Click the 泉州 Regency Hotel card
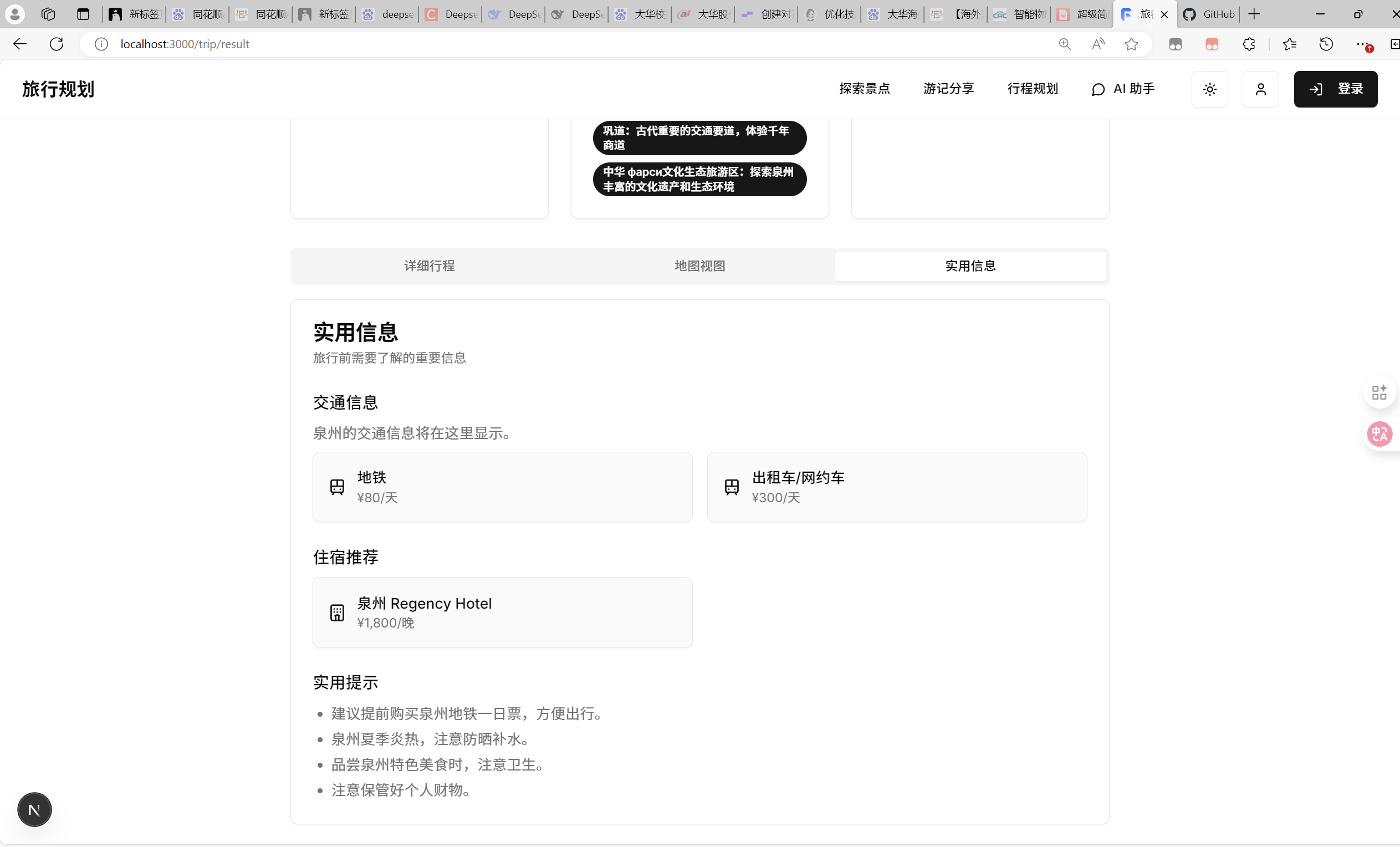The width and height of the screenshot is (1400, 847). point(502,612)
